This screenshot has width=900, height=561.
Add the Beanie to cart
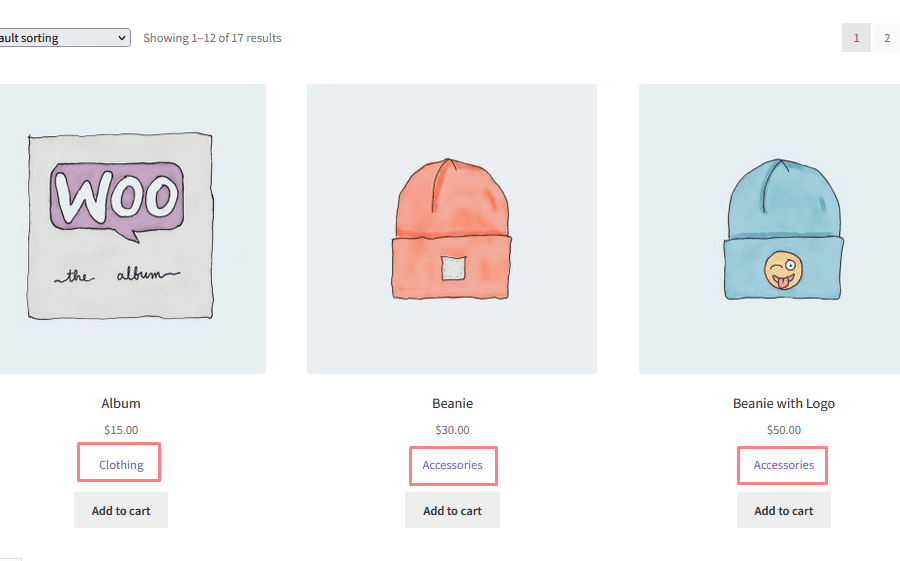click(452, 510)
